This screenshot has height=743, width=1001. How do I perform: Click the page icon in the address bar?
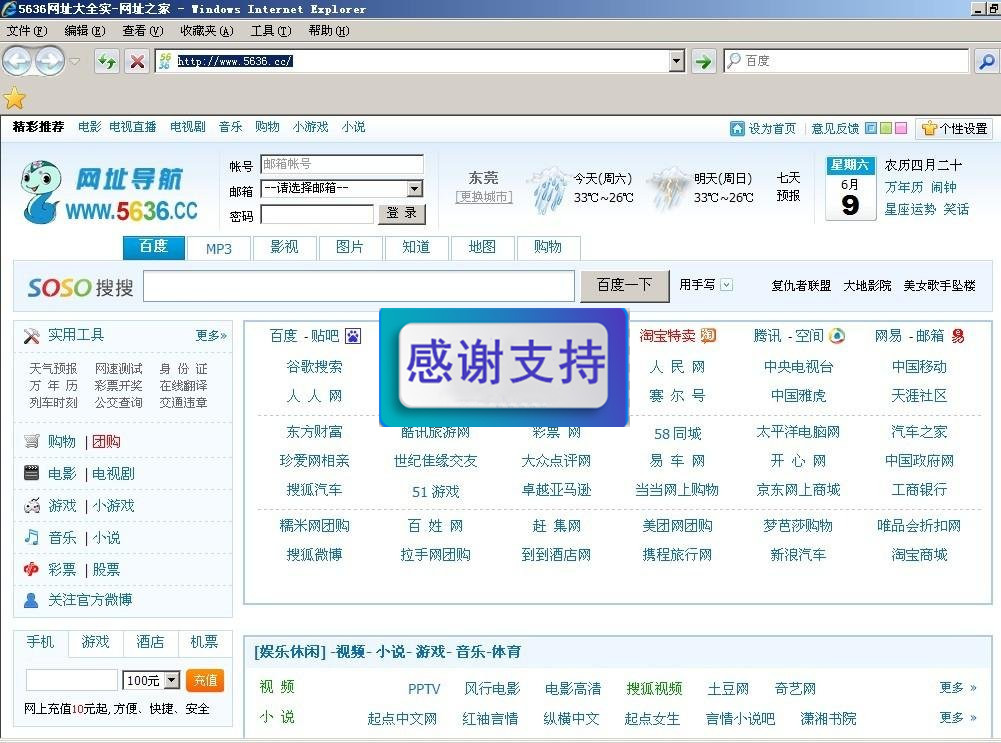pos(165,61)
